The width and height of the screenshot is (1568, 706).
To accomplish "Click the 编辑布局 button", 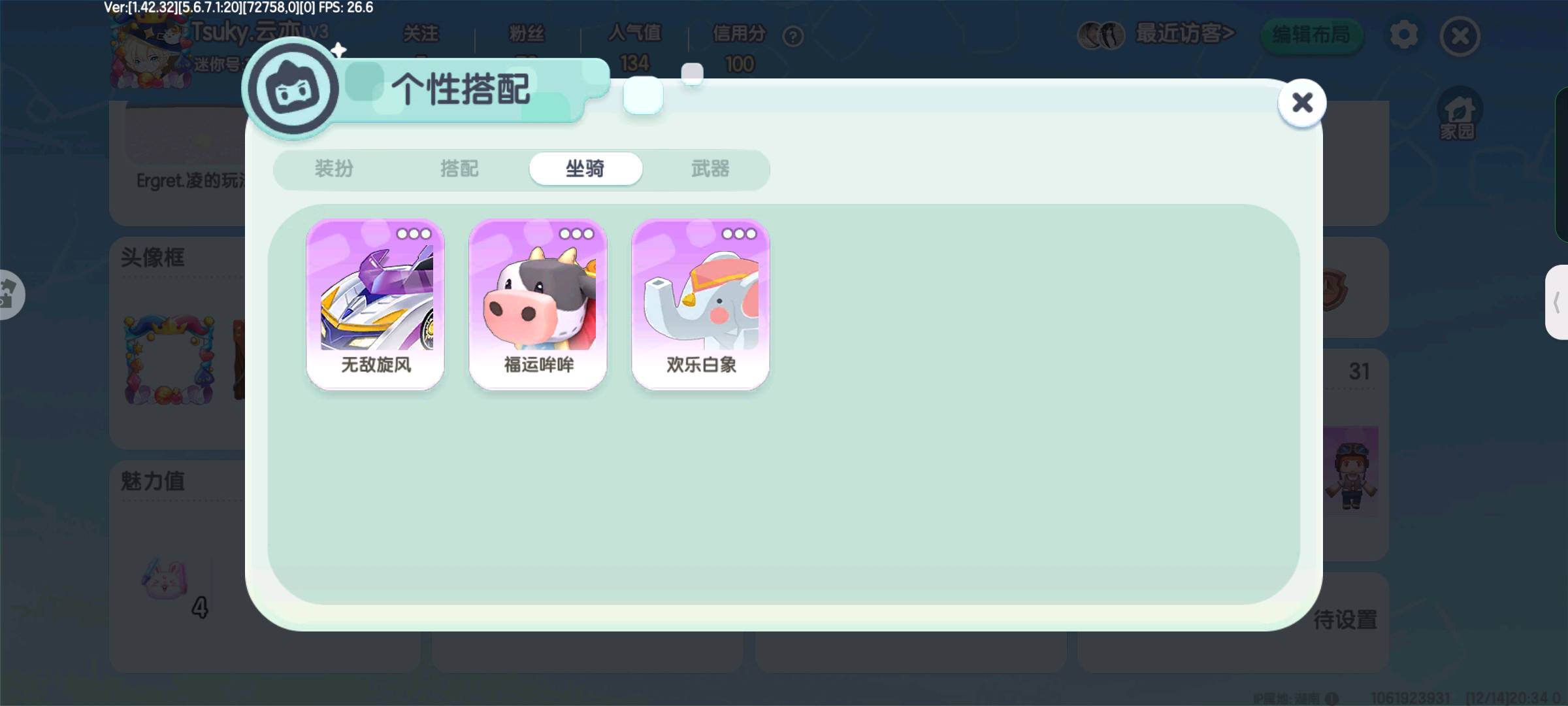I will [x=1311, y=35].
